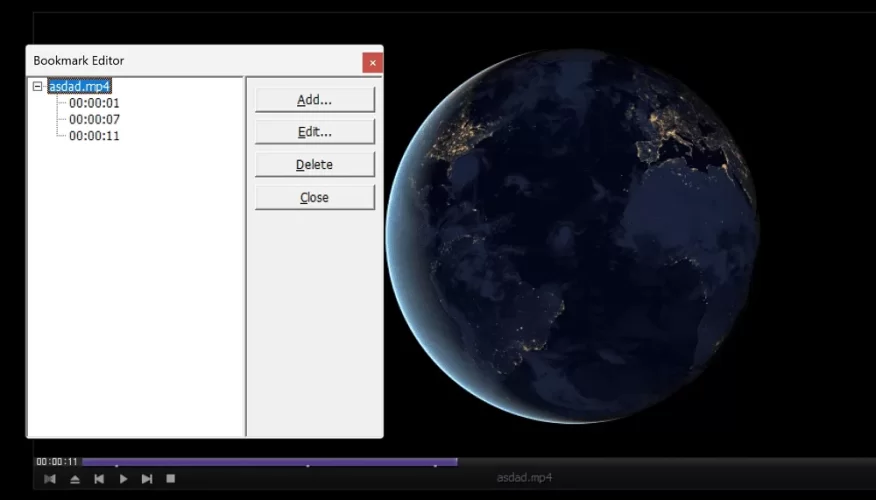Viewport: 876px width, 500px height.
Task: Choose the 00:00:07 bookmark entry
Action: [x=94, y=119]
